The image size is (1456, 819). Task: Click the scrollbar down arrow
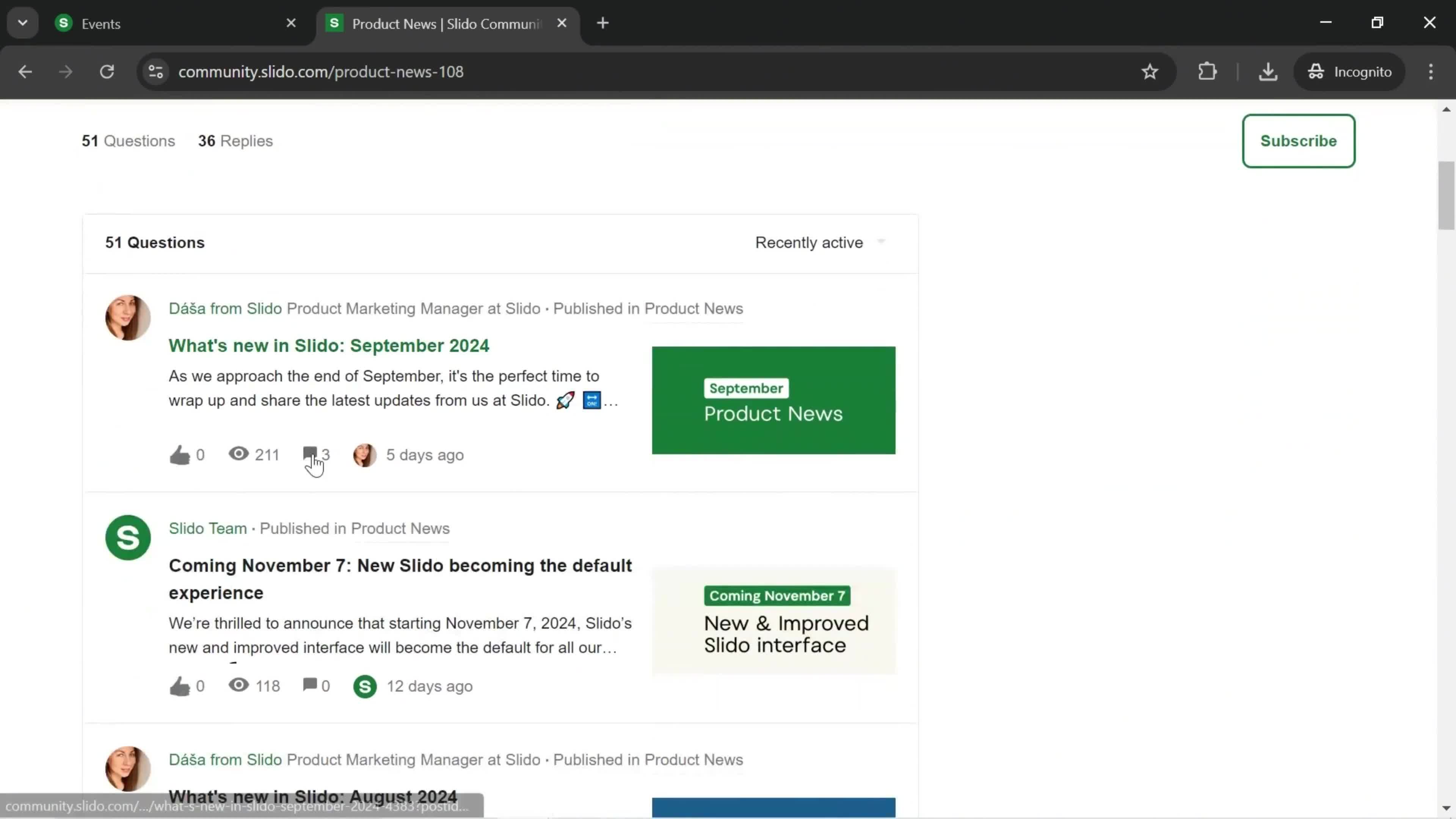point(1447,808)
